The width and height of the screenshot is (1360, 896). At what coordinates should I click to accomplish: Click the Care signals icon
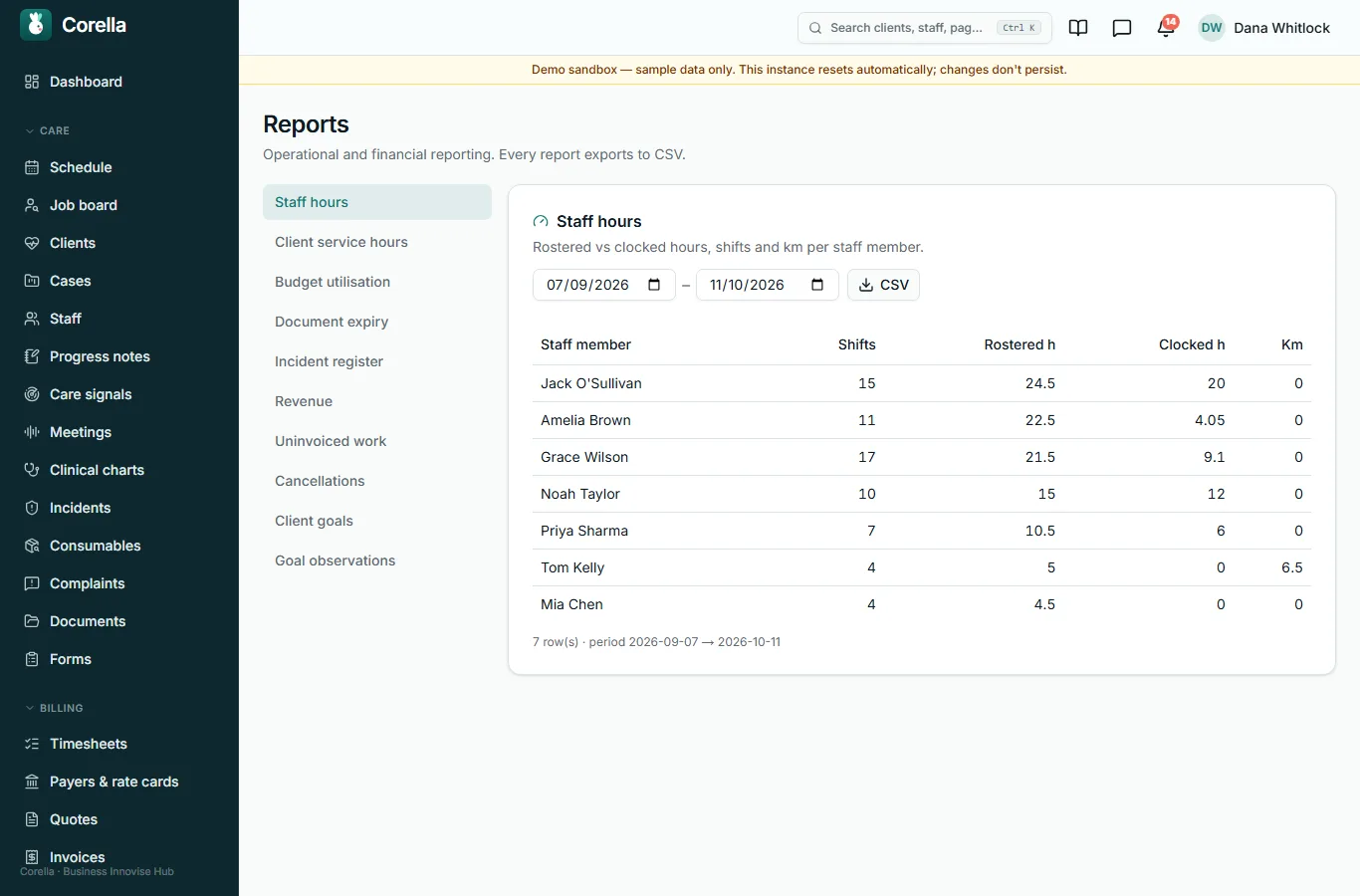32,394
